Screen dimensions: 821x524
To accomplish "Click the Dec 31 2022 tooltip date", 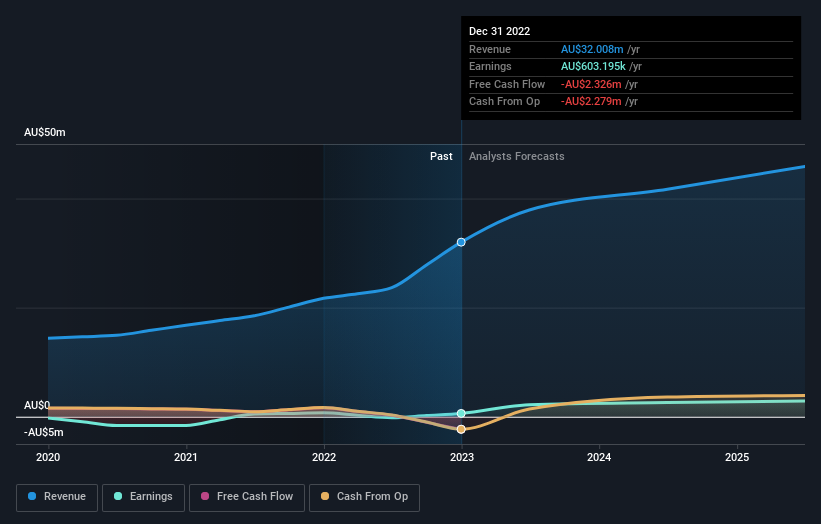I will click(x=500, y=31).
